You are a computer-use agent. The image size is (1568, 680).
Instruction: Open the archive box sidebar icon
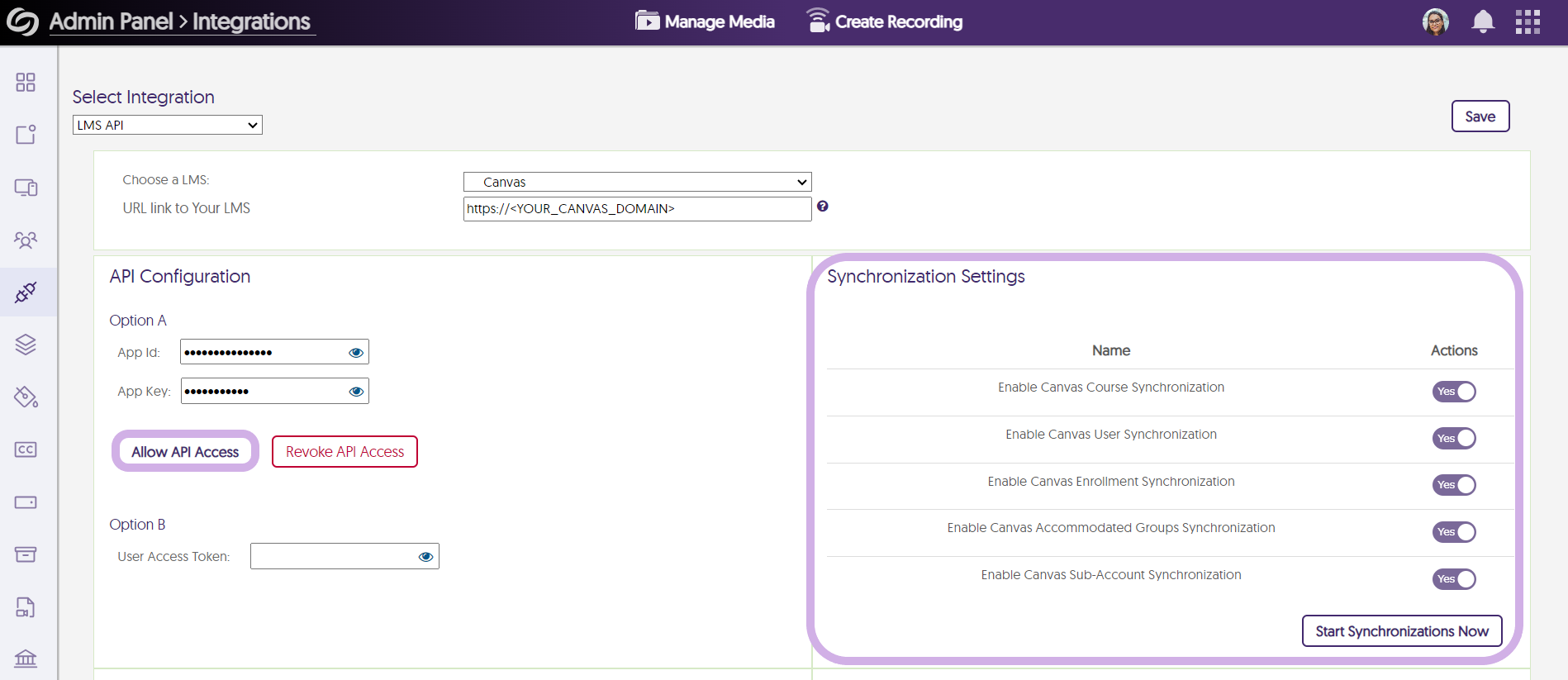click(26, 554)
